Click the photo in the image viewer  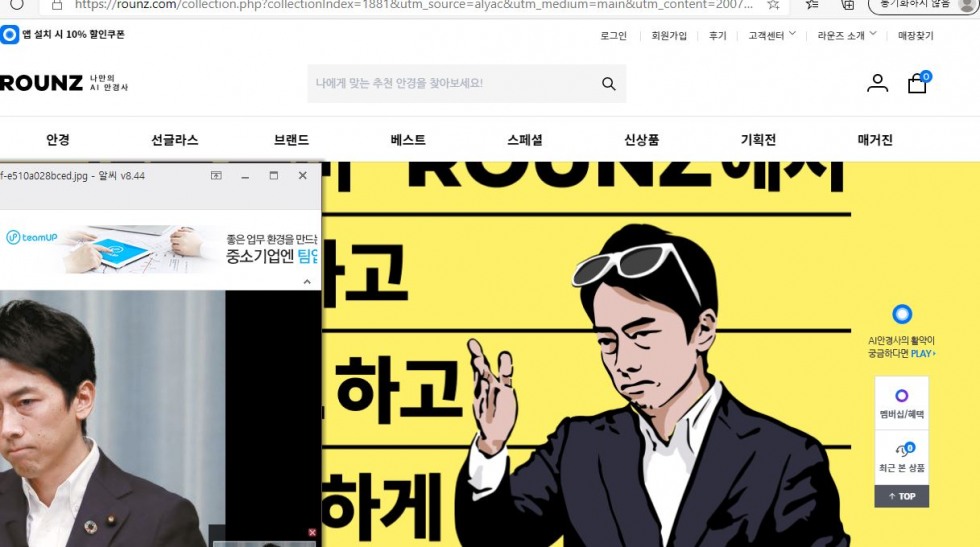pos(112,418)
